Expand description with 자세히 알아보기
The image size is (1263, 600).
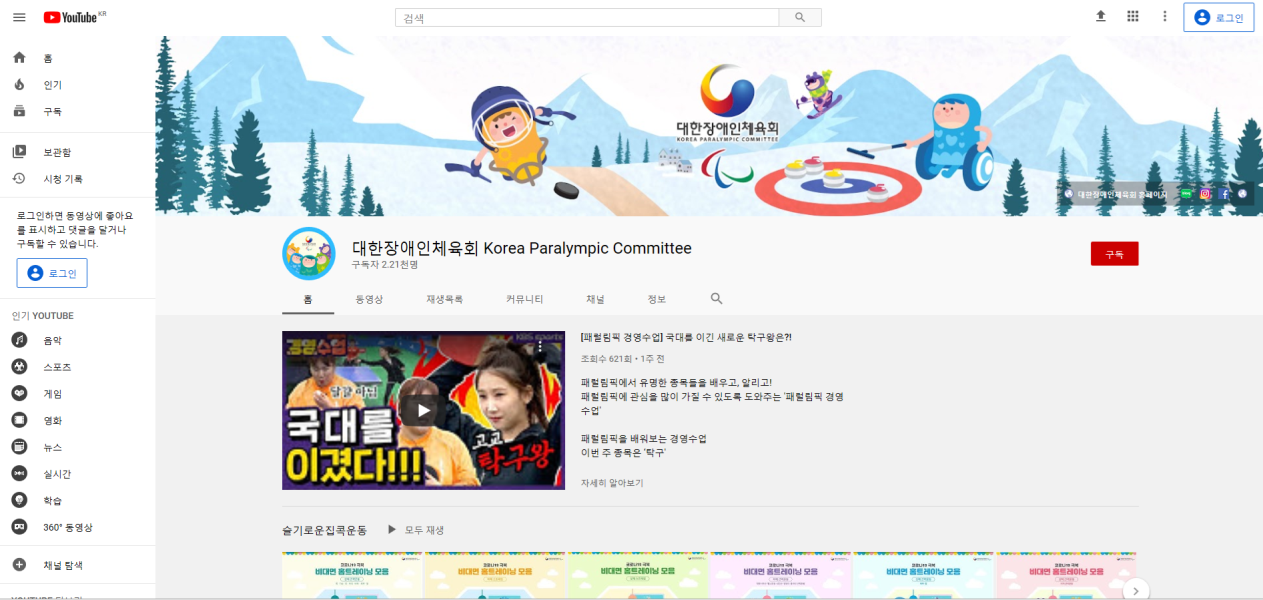tap(612, 483)
